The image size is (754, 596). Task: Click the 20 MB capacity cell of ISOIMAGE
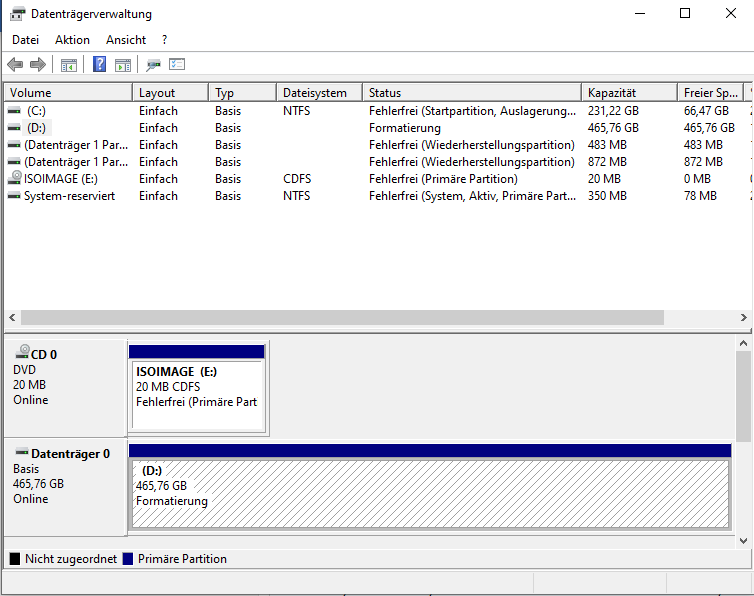(604, 179)
